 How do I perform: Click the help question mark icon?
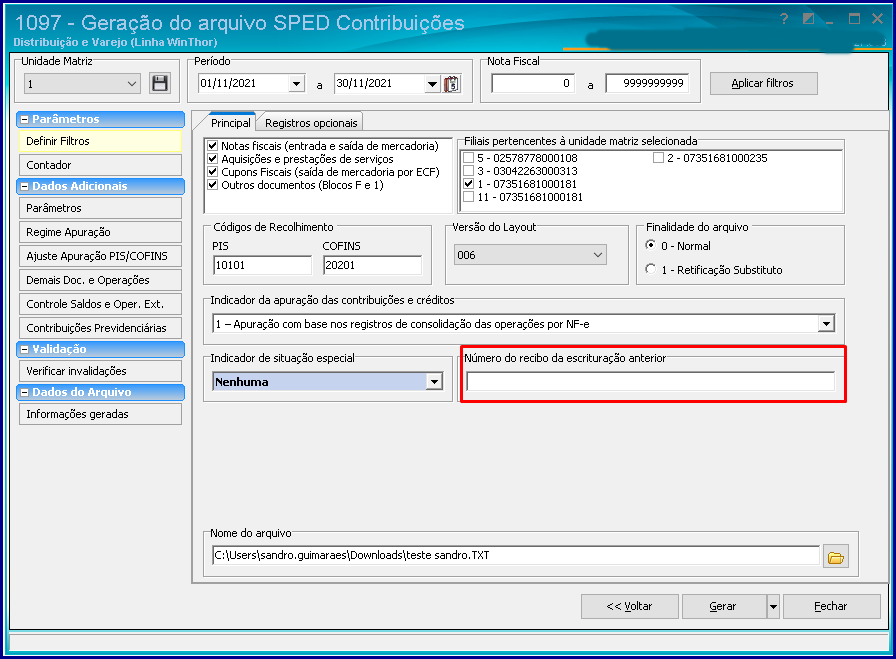click(x=785, y=19)
